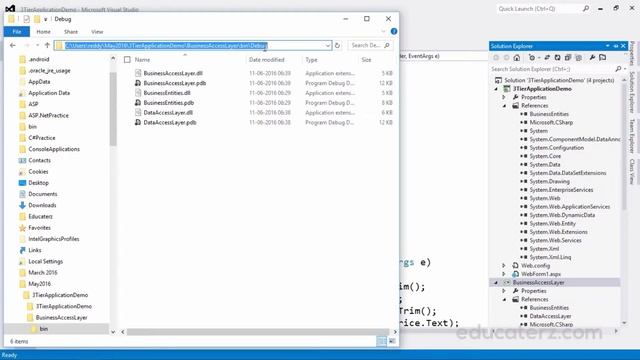The height and width of the screenshot is (360, 640).
Task: Select BusinessAccessLayer.dll in the file list
Action: click(173, 73)
